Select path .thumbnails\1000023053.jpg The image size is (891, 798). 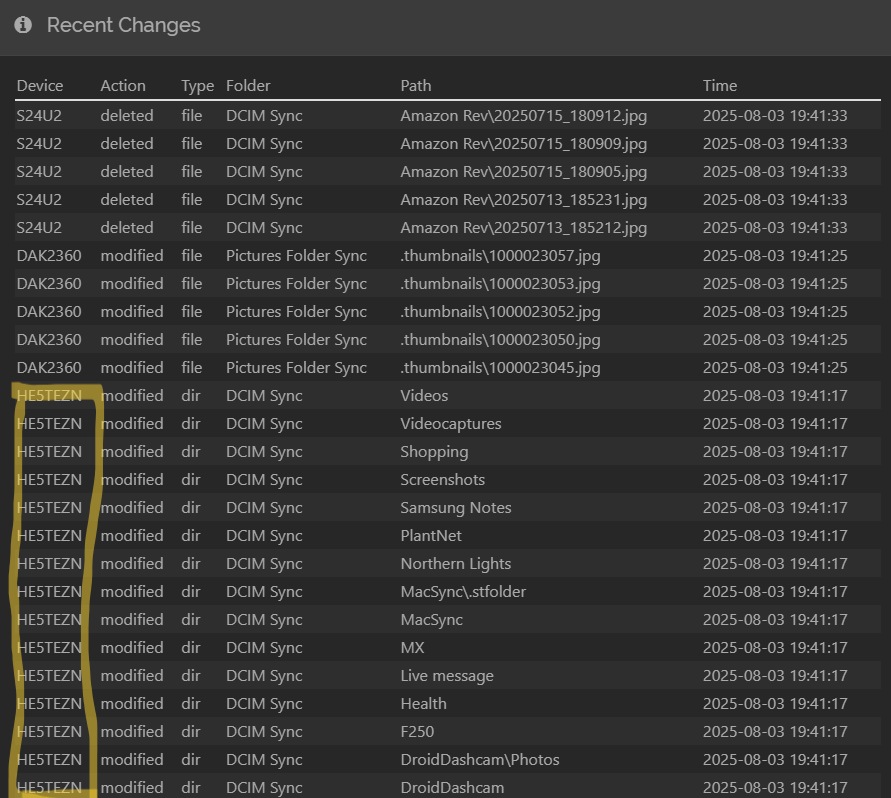click(500, 284)
